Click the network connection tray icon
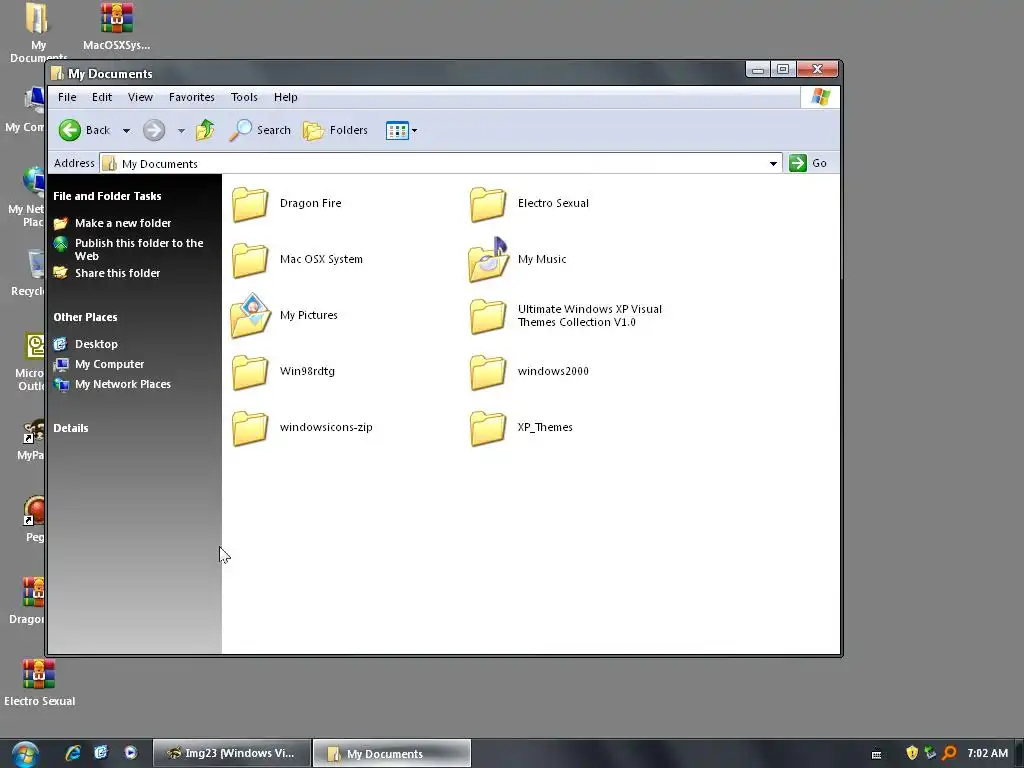Screen dimensions: 1024x768 [x=930, y=753]
